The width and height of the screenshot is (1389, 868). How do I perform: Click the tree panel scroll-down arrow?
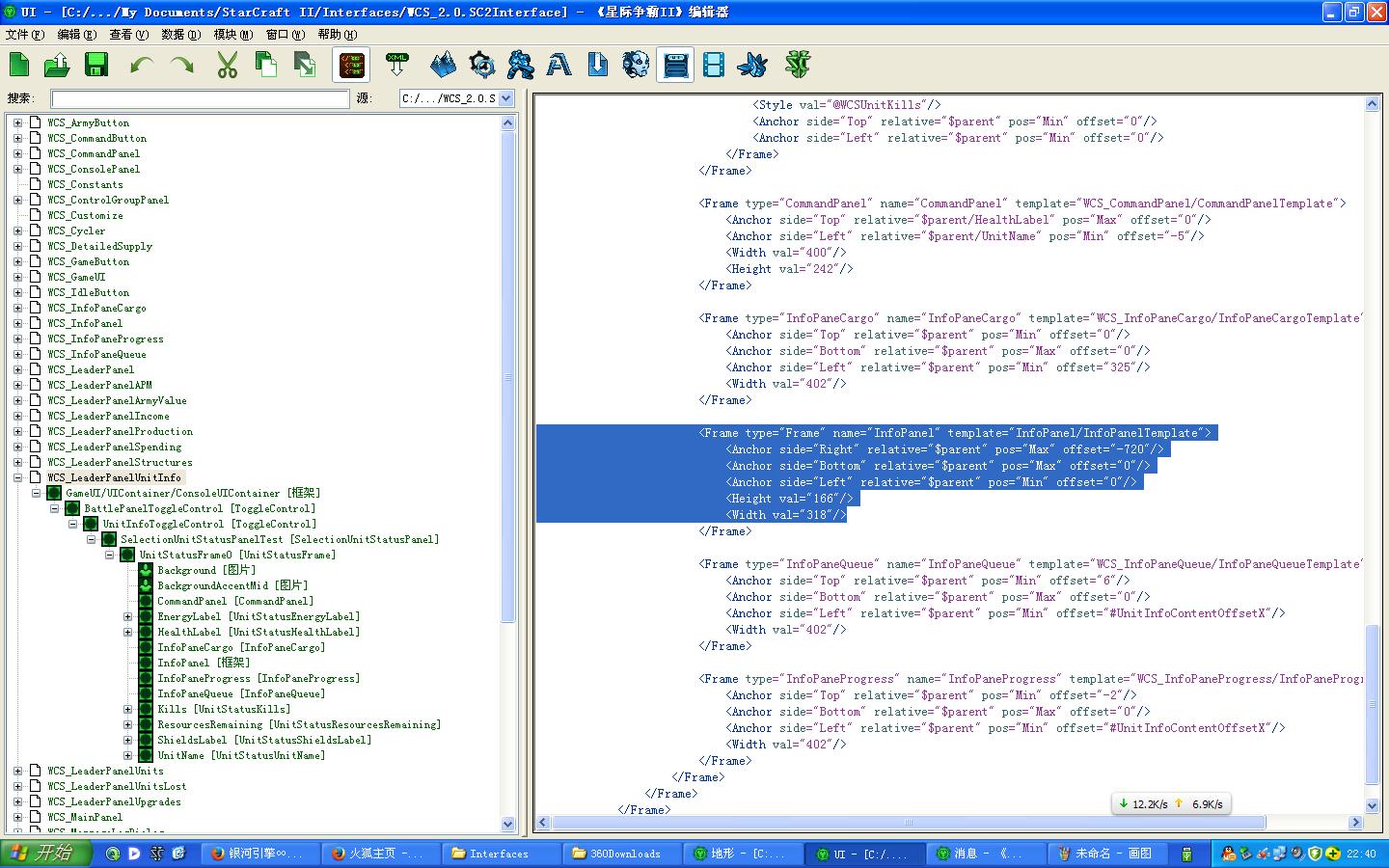pyautogui.click(x=508, y=825)
